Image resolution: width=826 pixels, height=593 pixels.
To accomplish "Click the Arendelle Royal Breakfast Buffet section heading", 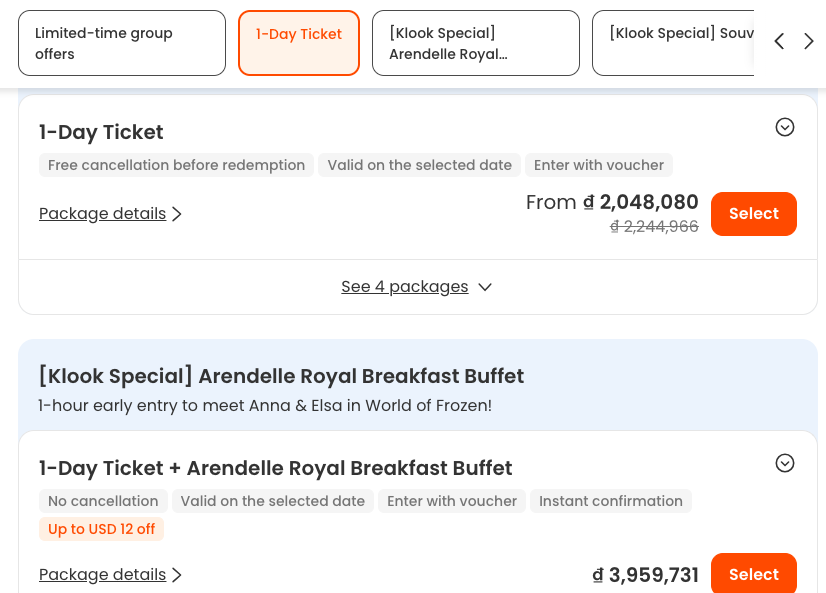I will point(281,376).
